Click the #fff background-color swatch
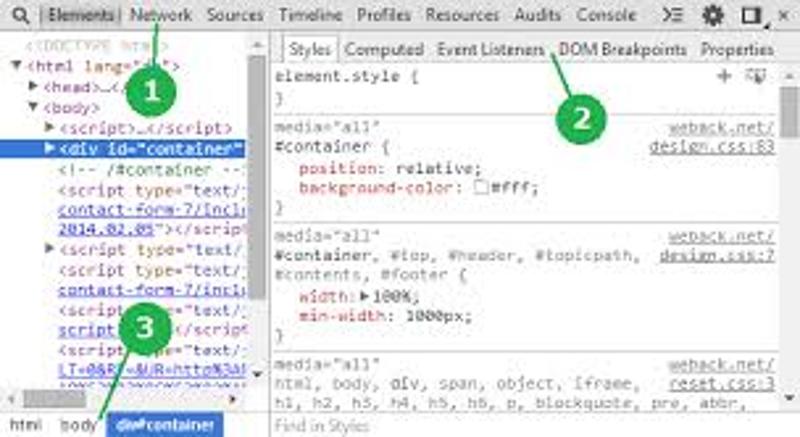The image size is (800, 437). point(481,187)
